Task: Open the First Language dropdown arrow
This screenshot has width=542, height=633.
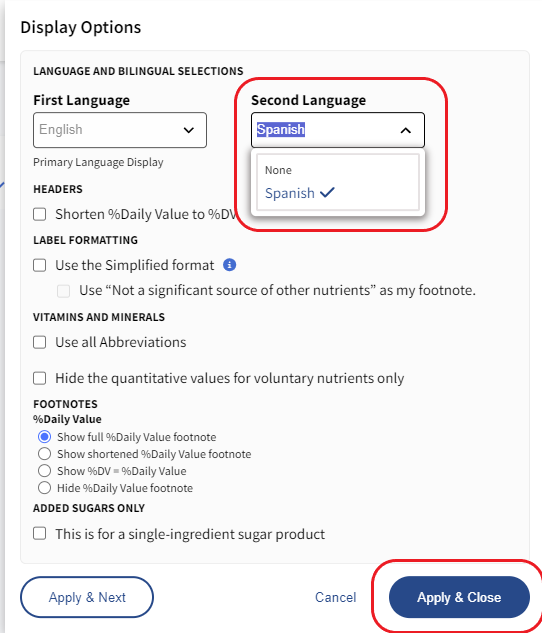Action: pyautogui.click(x=188, y=130)
